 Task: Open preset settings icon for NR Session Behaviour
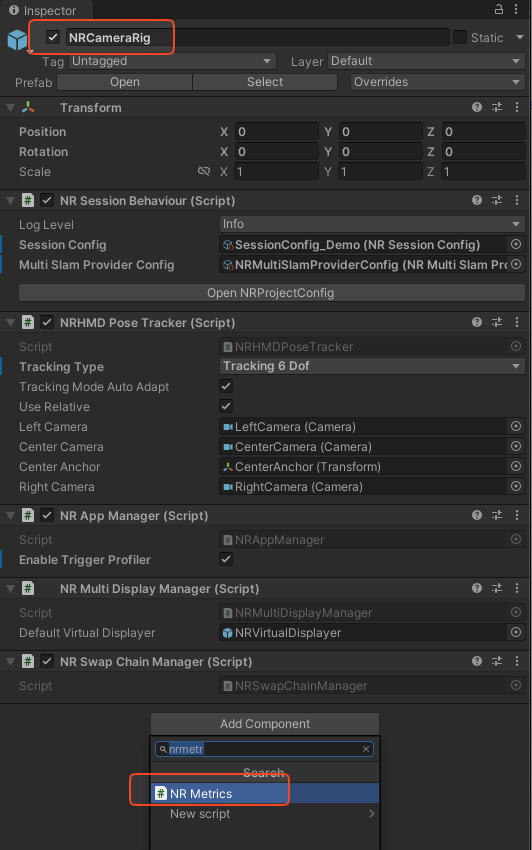tap(497, 201)
